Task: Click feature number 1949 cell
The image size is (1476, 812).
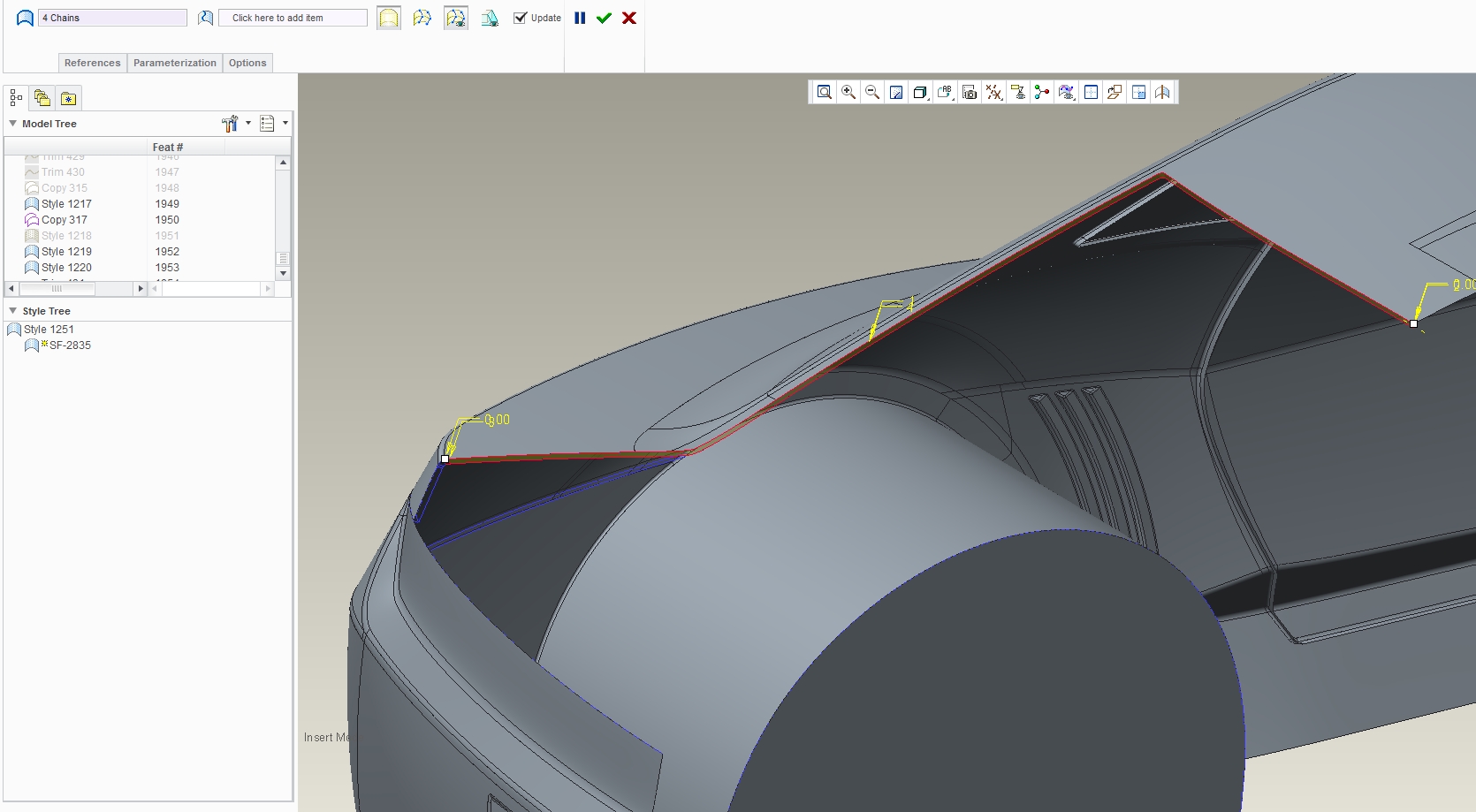Action: (167, 204)
